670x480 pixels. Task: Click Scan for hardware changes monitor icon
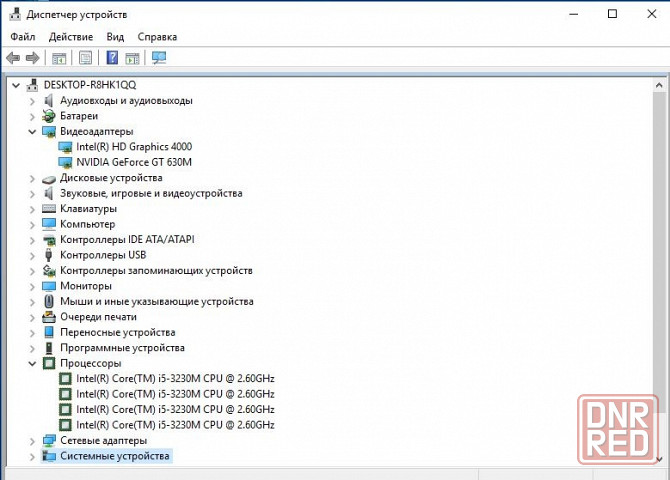pos(159,58)
